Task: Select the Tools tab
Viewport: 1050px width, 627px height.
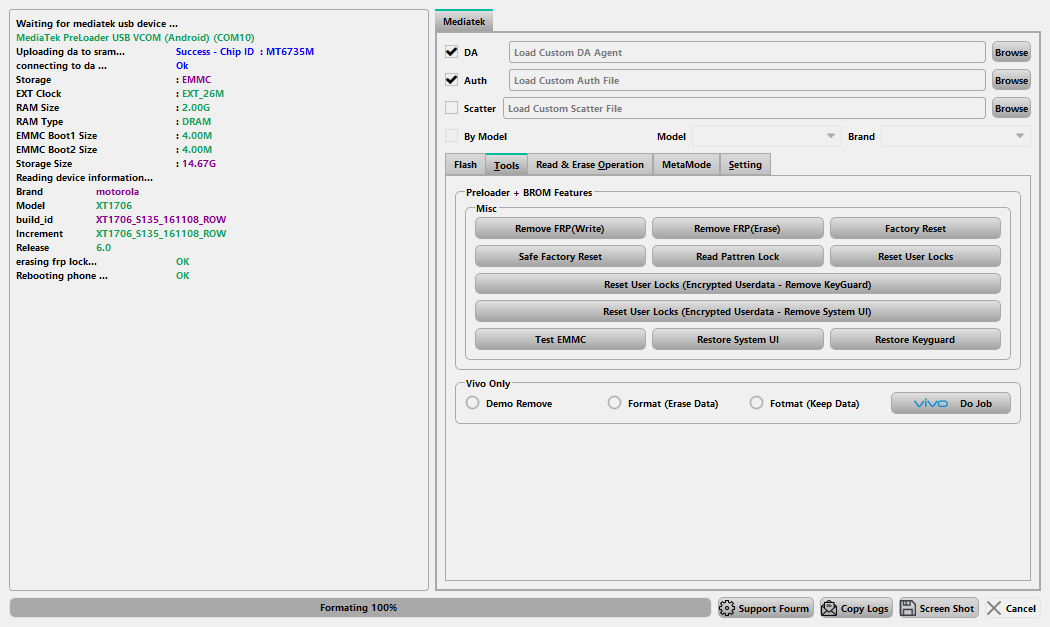Action: pos(506,165)
